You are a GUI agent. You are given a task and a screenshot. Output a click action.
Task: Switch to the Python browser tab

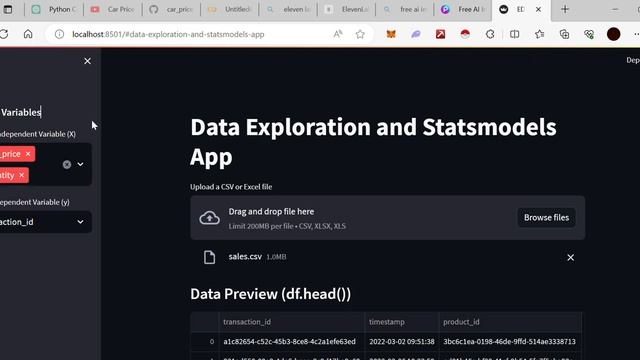[54, 9]
